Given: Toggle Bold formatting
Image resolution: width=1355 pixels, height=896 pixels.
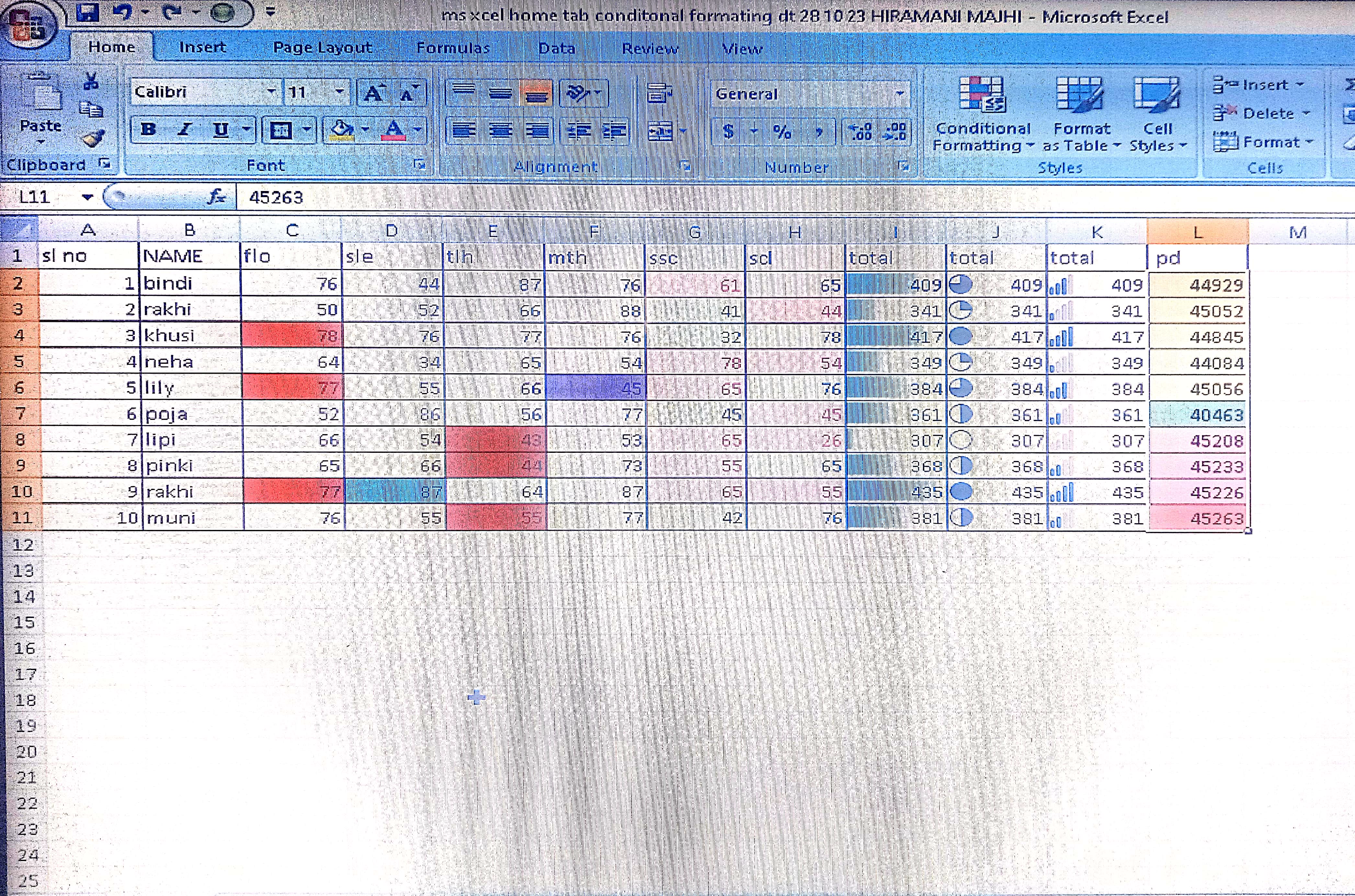Looking at the screenshot, I should 148,130.
